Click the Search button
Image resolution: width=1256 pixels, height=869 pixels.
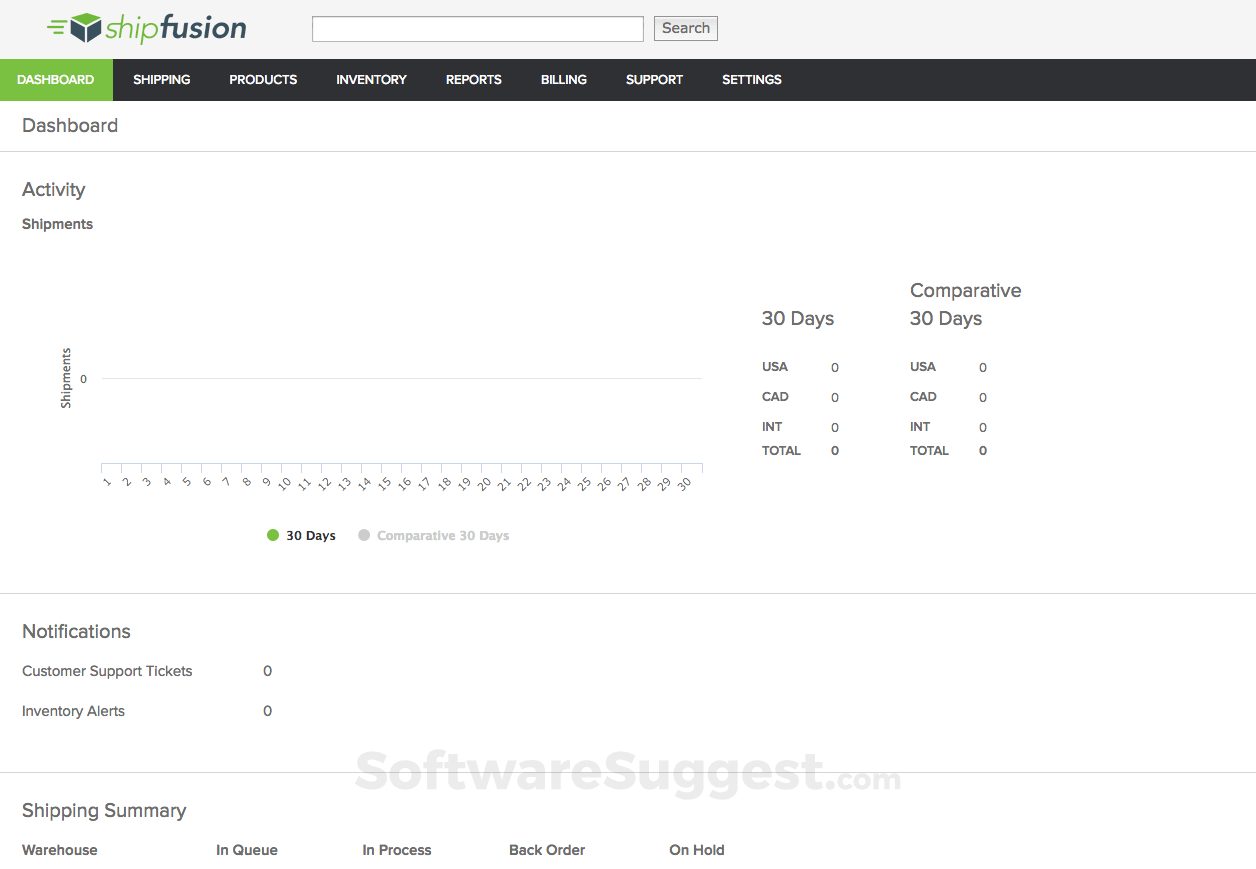click(x=685, y=28)
